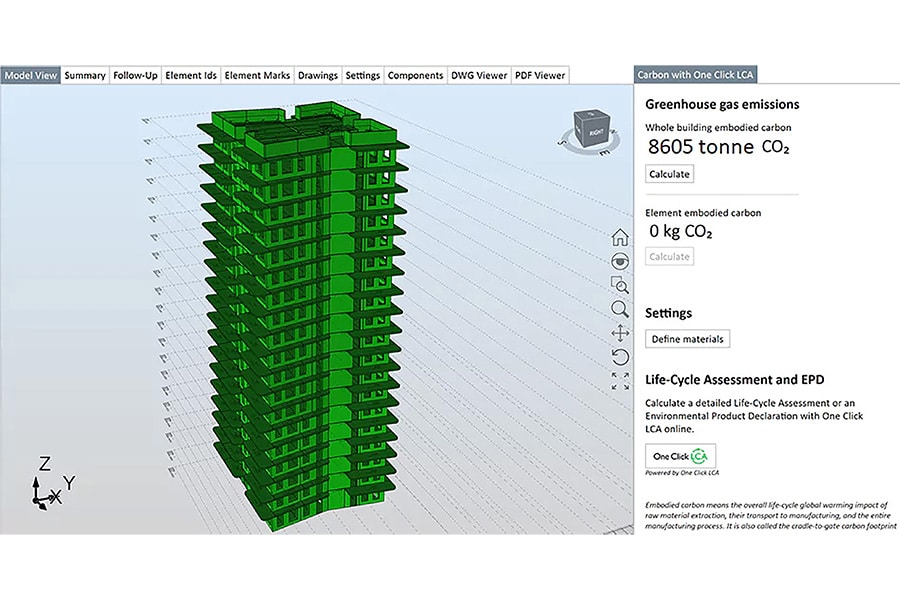Image resolution: width=900 pixels, height=600 pixels.
Task: Click the Life-Cycle Assessment and EPD heading
Action: [x=735, y=380]
